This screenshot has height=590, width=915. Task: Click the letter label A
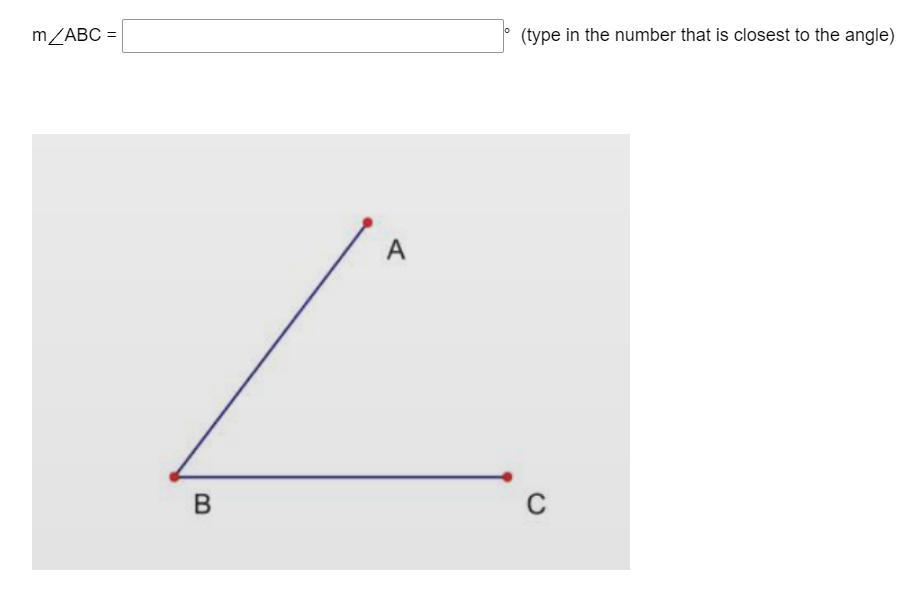pyautogui.click(x=396, y=250)
